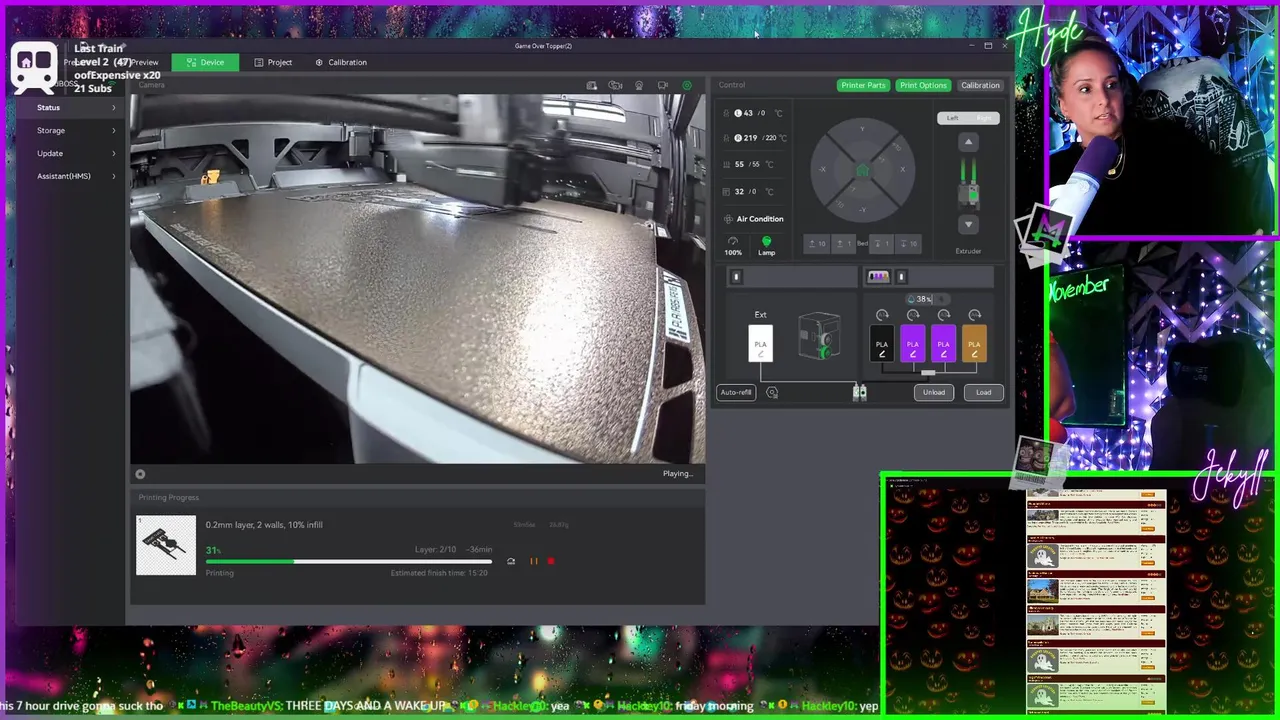
Task: Click extruder extrude down arrow
Action: pos(968,224)
